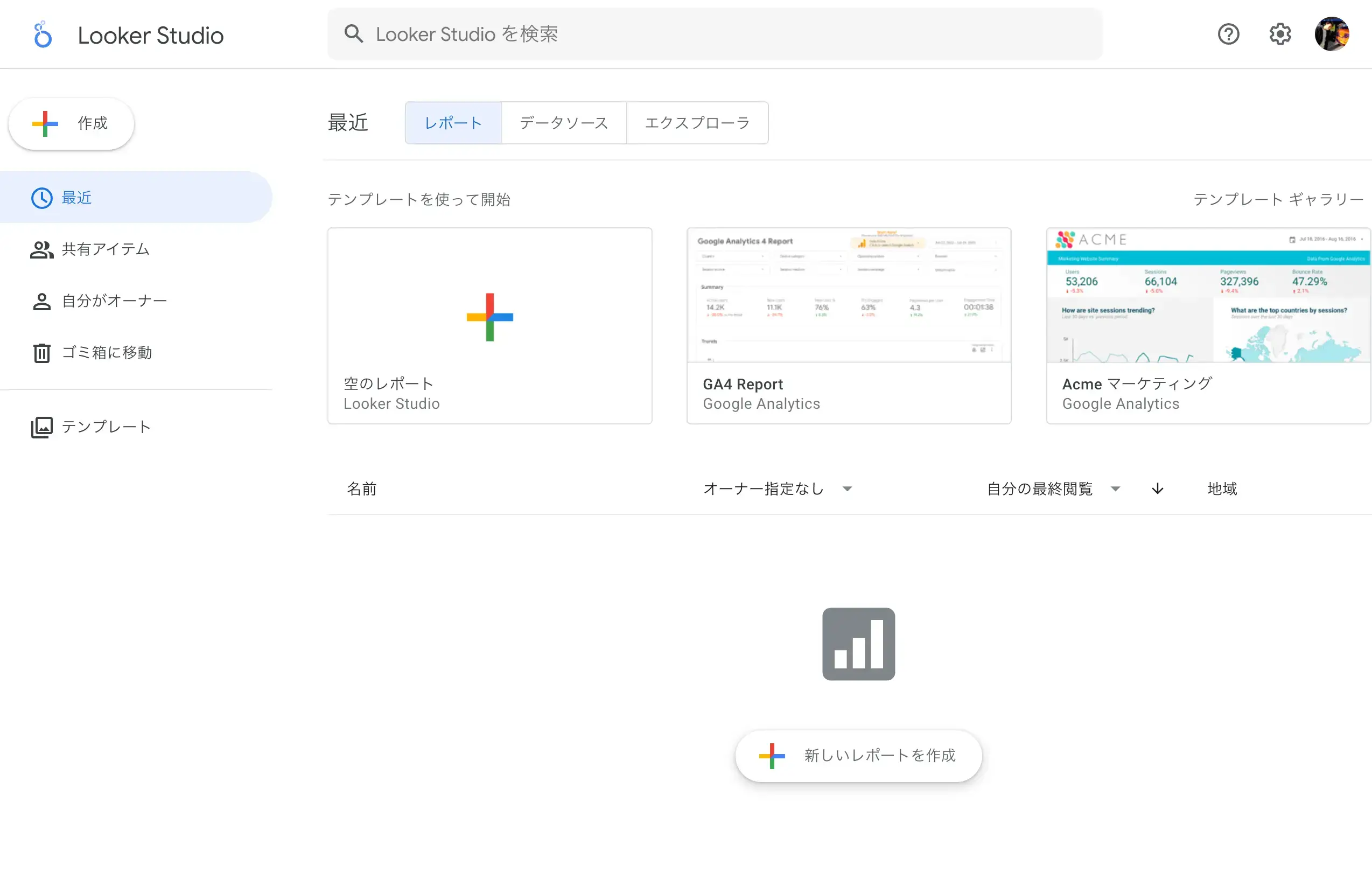This screenshot has width=1372, height=893.
Task: Click the search magnifier icon
Action: click(353, 34)
